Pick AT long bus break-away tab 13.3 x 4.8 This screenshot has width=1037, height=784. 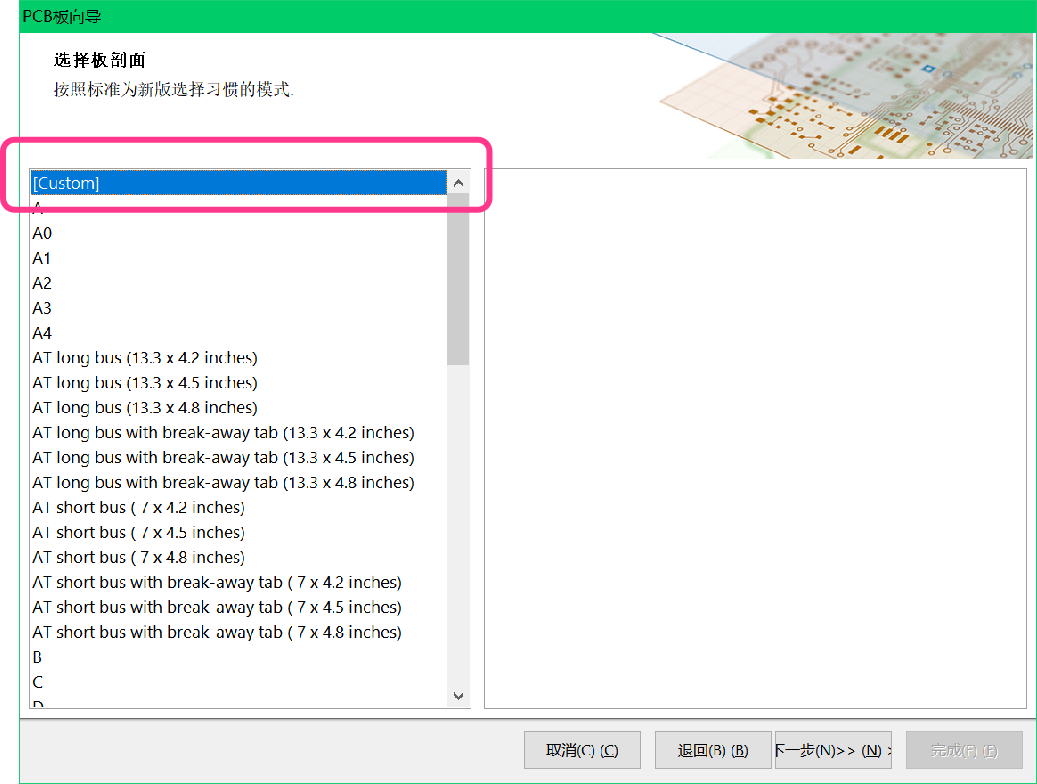coord(239,483)
